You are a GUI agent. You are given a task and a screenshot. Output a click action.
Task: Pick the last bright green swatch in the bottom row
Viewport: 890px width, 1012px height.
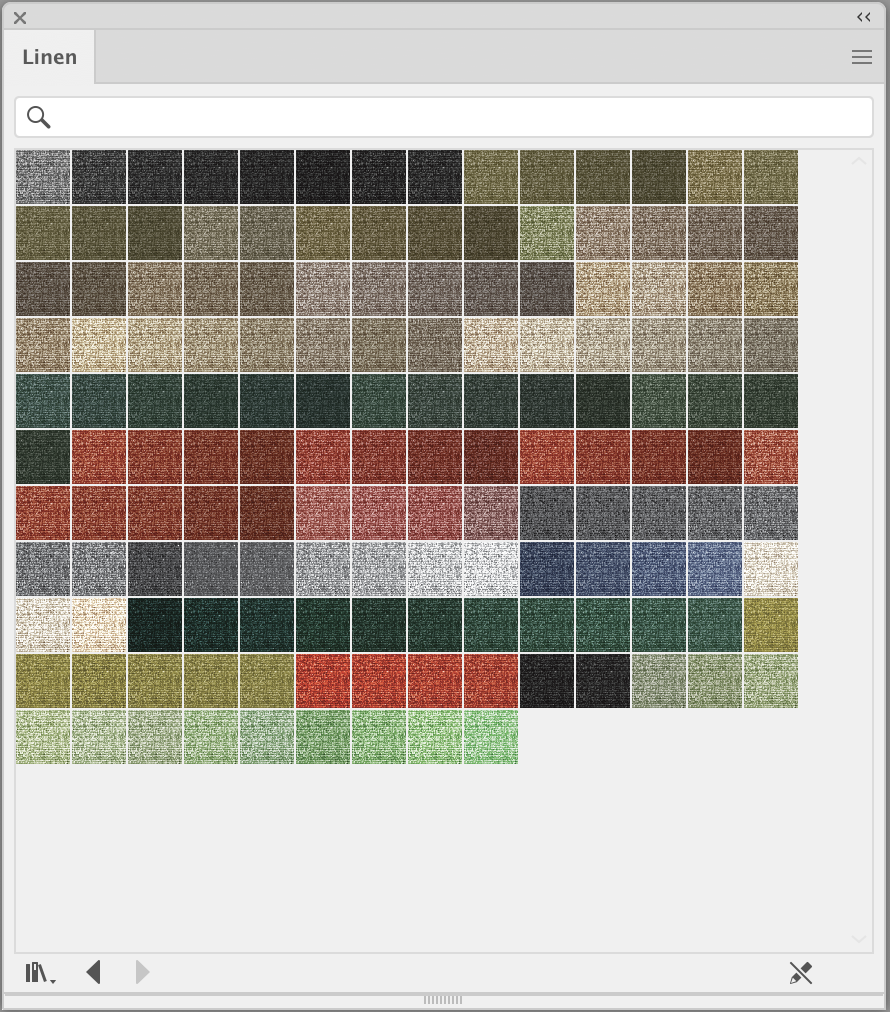tap(491, 737)
